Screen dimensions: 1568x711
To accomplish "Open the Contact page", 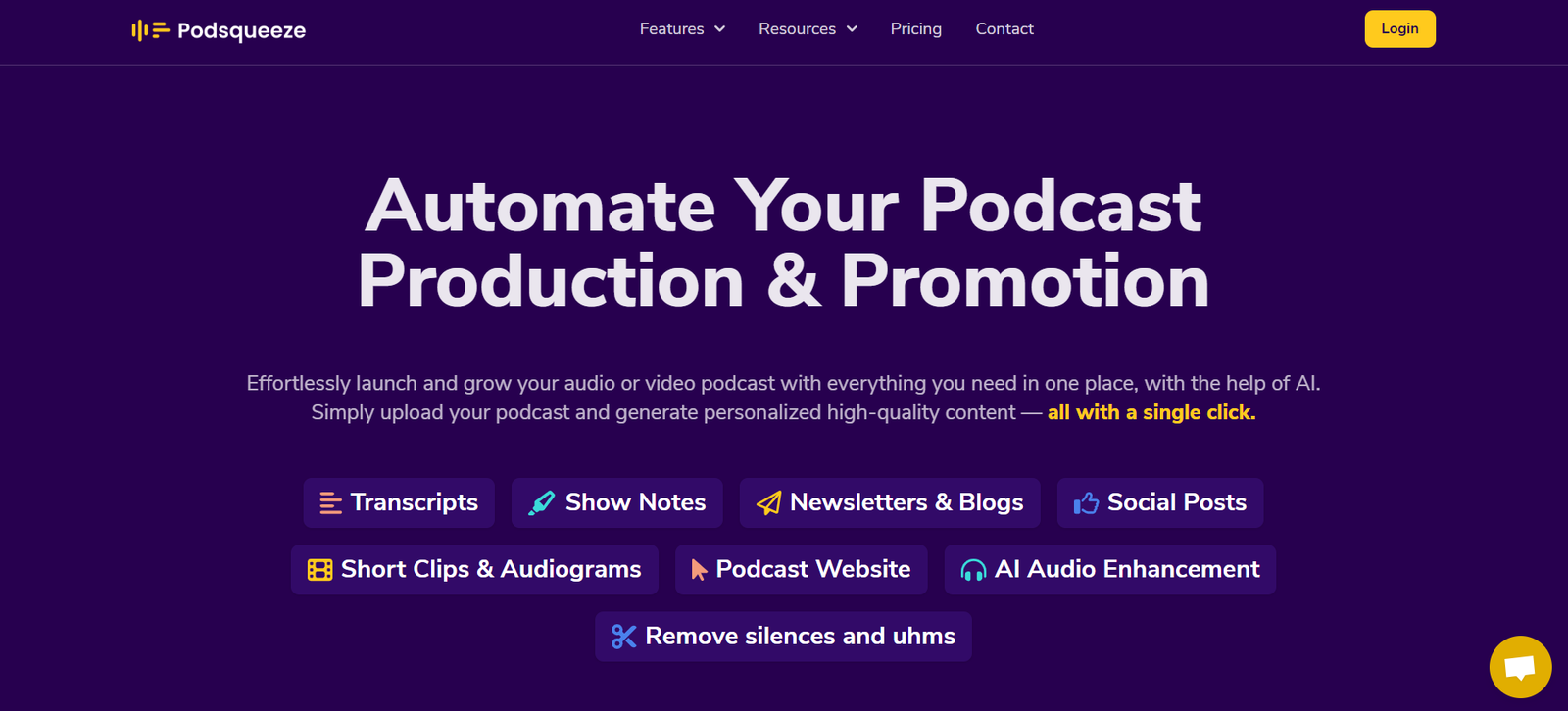I will point(1004,29).
